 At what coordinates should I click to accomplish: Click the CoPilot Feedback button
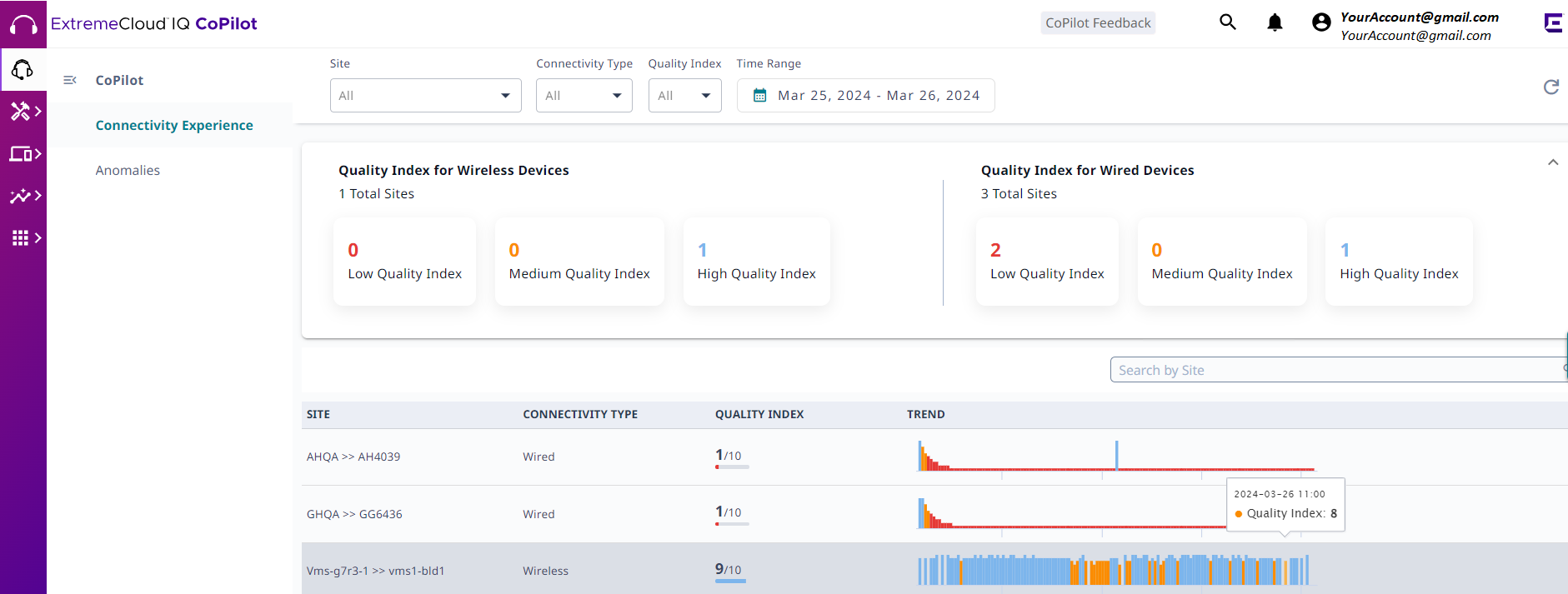tap(1098, 23)
